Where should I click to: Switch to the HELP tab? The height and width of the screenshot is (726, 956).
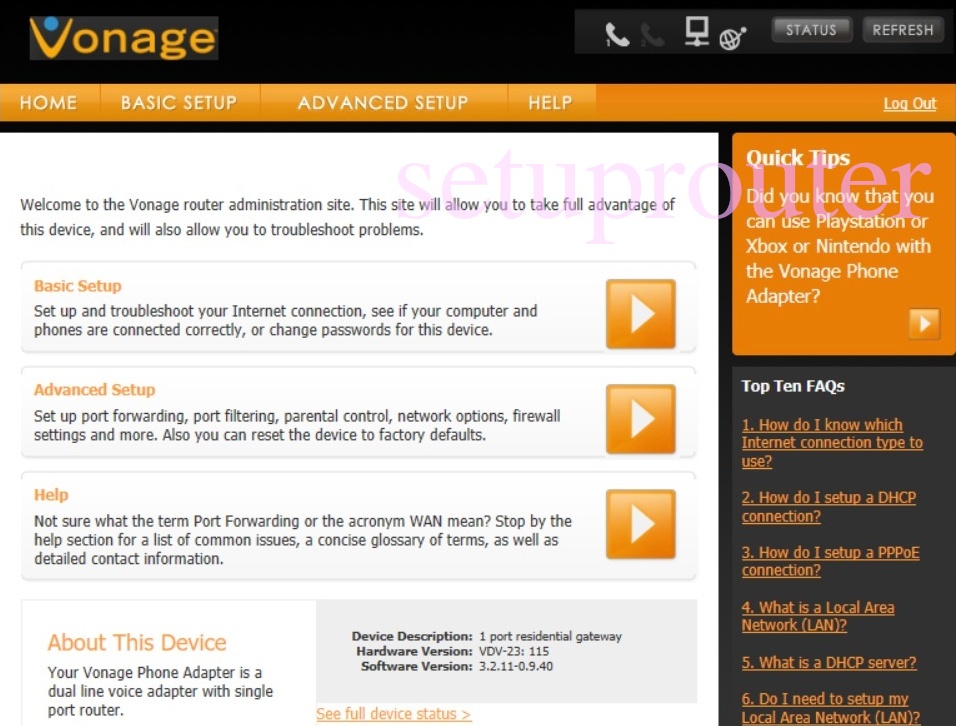tap(549, 101)
